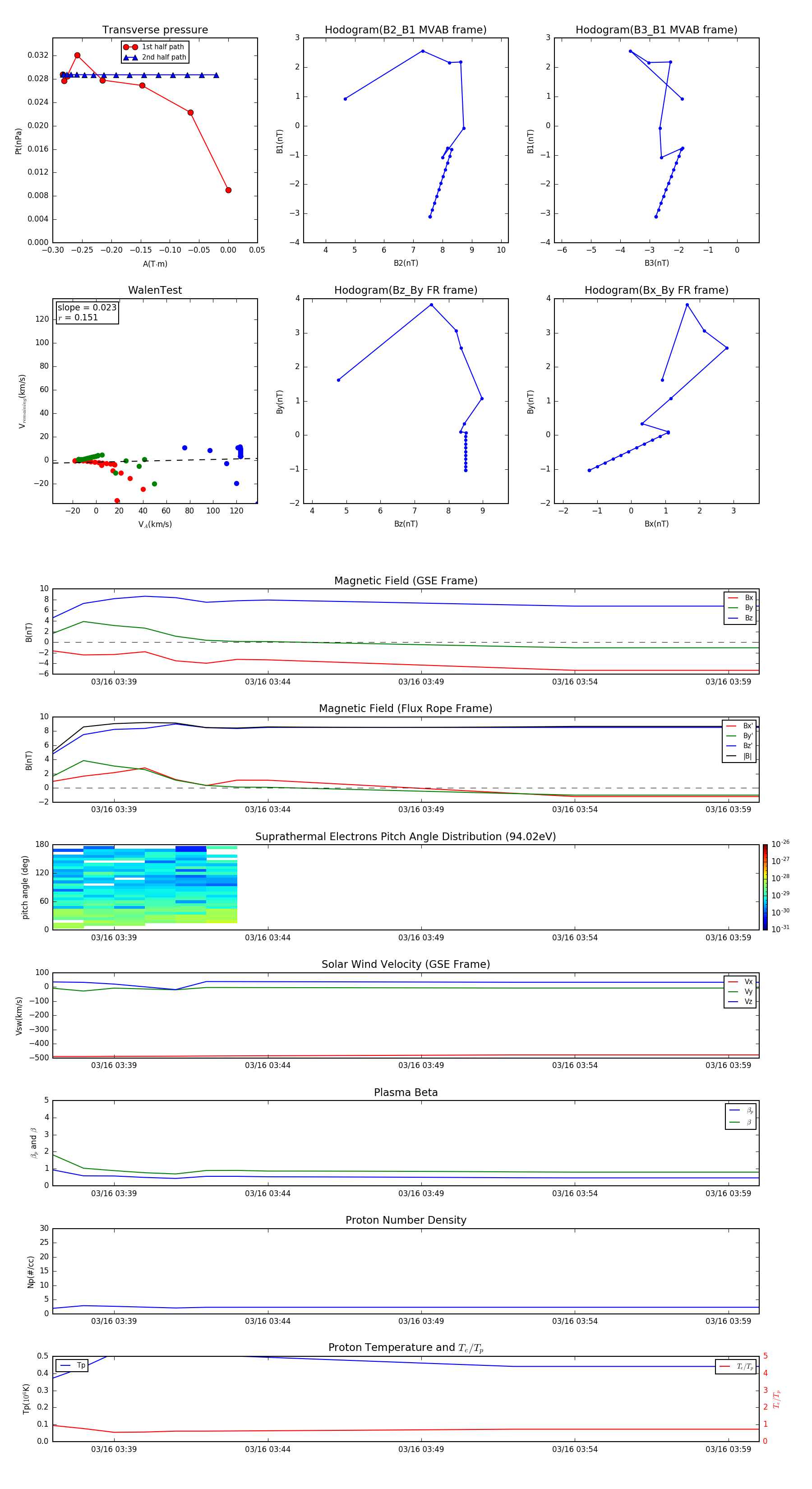Click the 'r = 0.151' annotation
This screenshot has width=812, height=1489.
tap(78, 317)
